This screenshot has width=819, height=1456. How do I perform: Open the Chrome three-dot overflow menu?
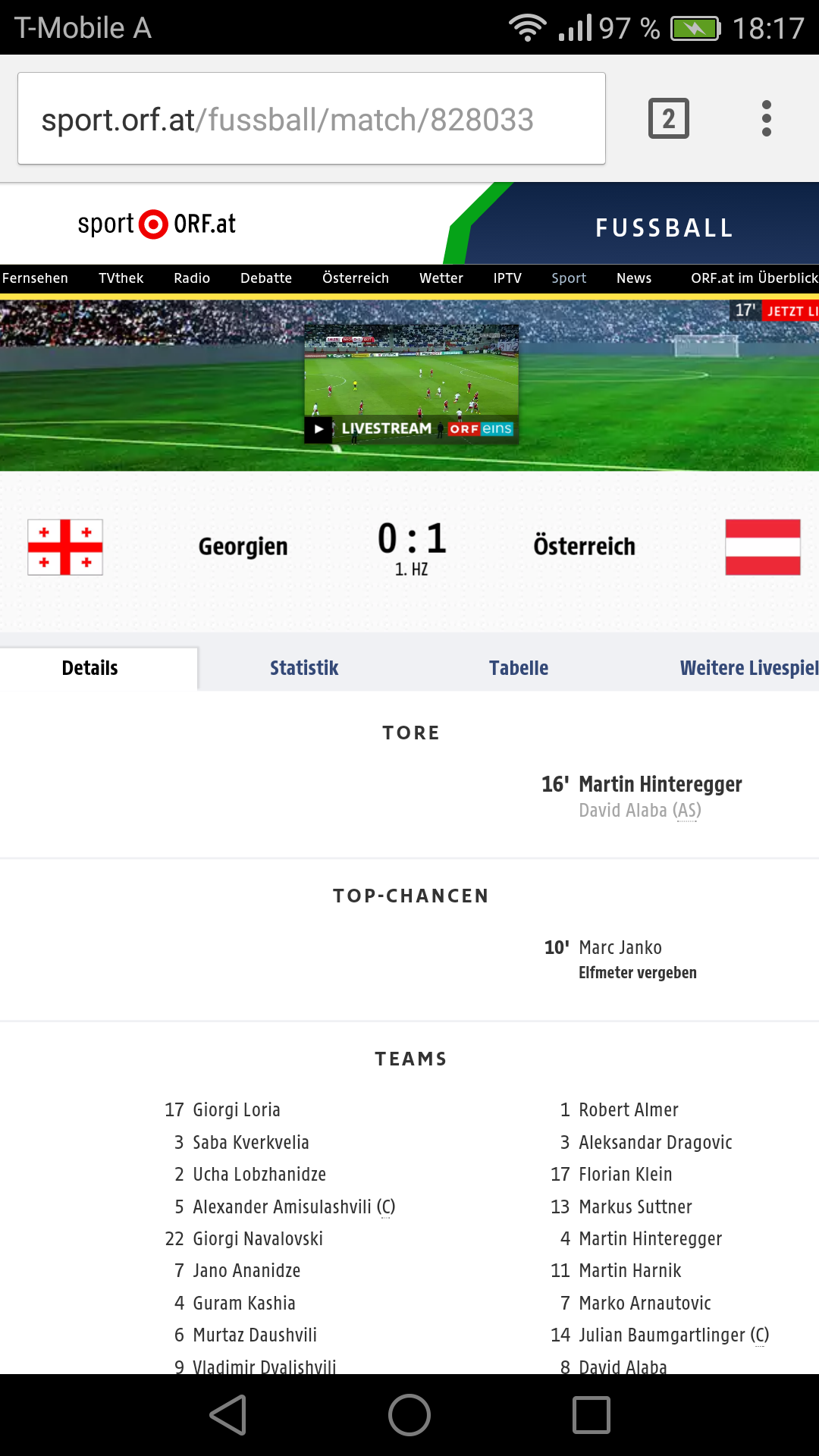(766, 118)
